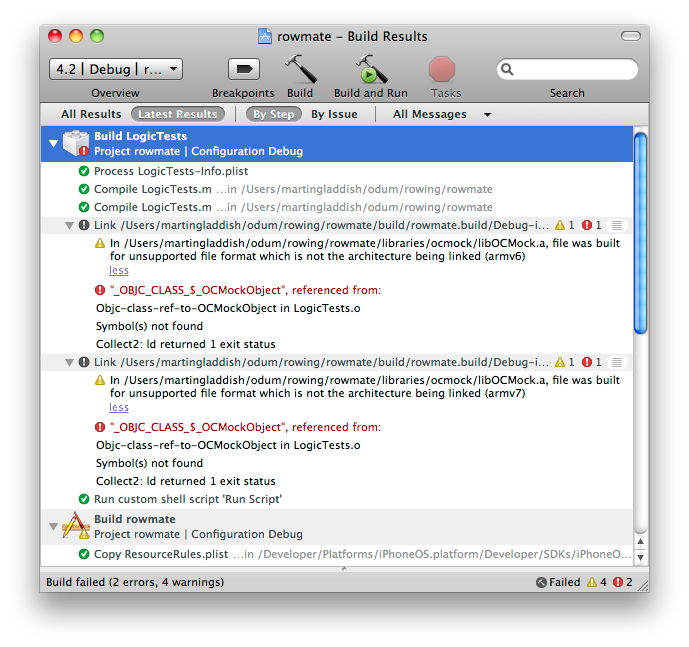Collapse the Build rowmate group
This screenshot has height=647, width=689.
point(54,526)
